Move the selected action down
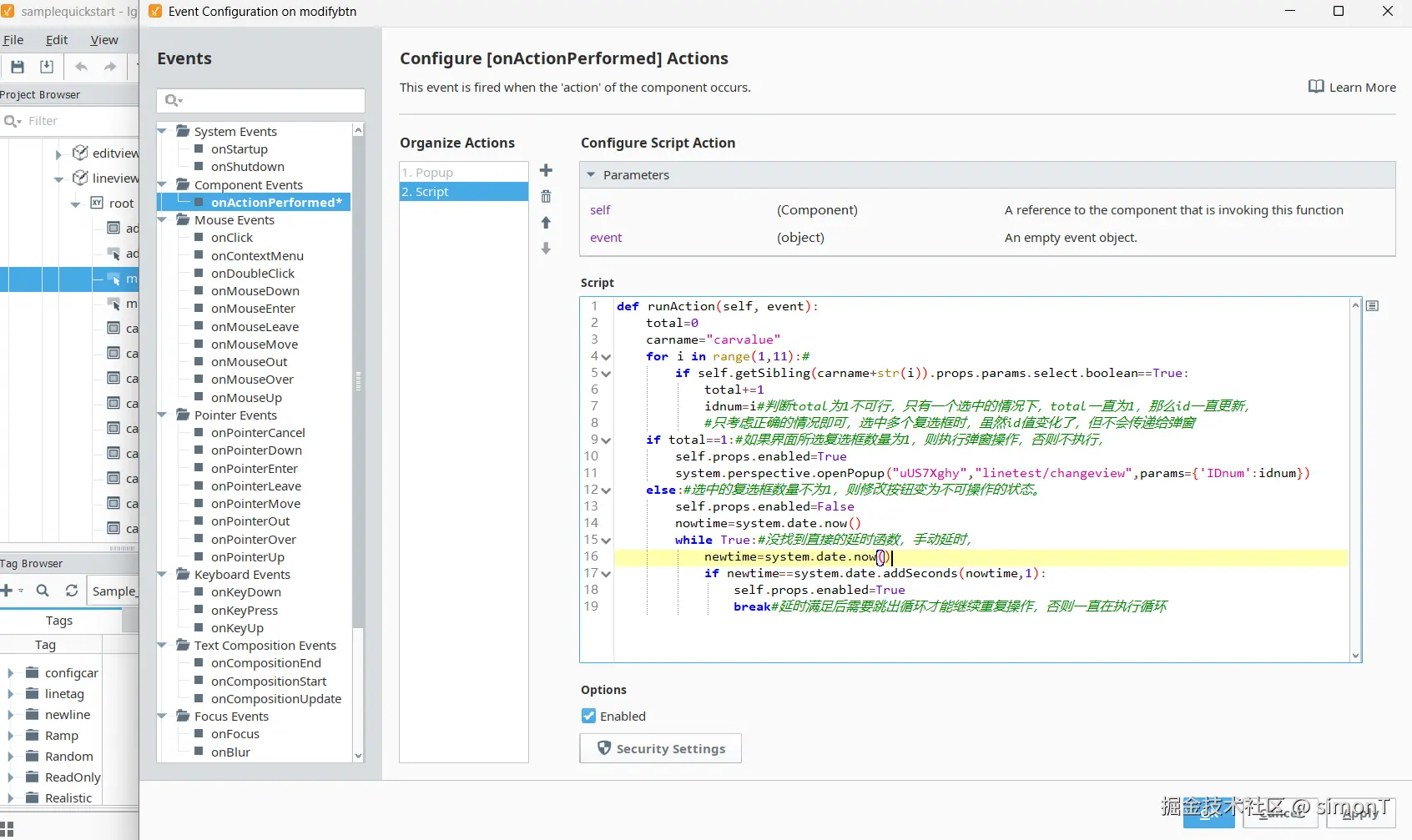1412x840 pixels. click(546, 249)
